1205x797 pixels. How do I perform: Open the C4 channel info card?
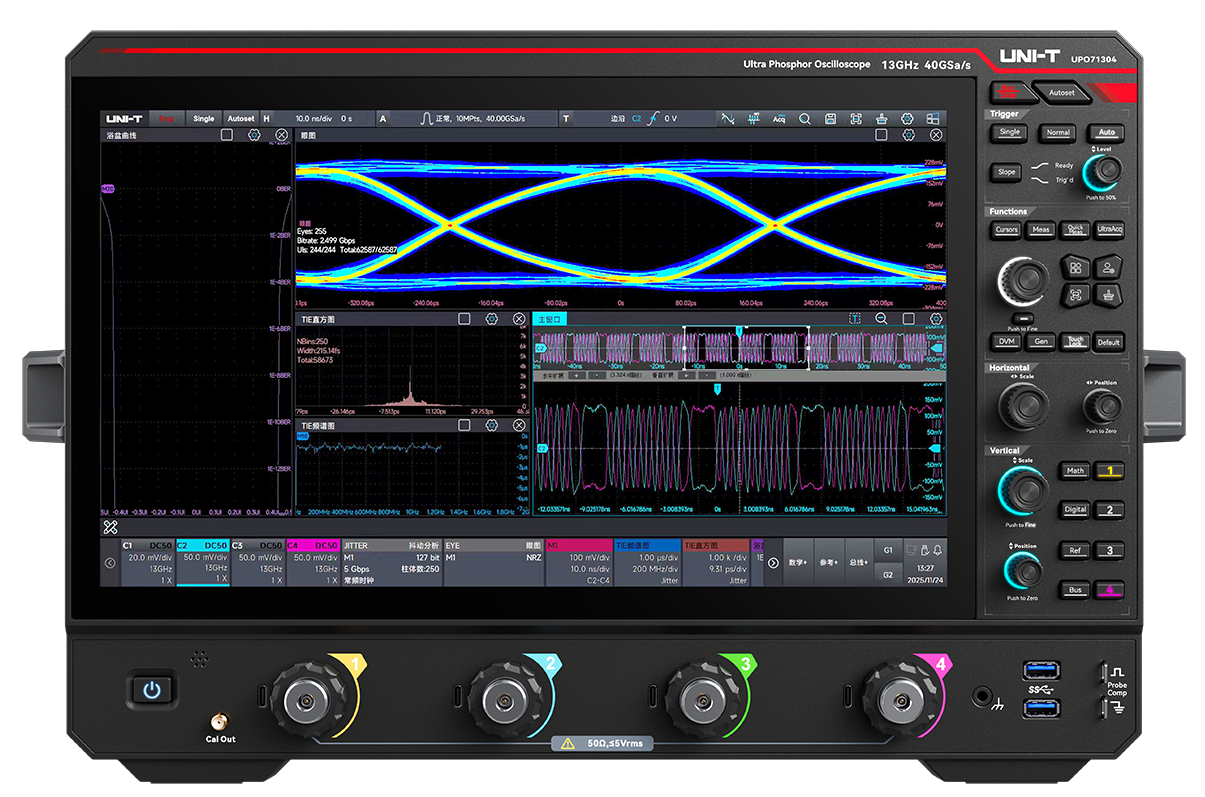pyautogui.click(x=313, y=563)
